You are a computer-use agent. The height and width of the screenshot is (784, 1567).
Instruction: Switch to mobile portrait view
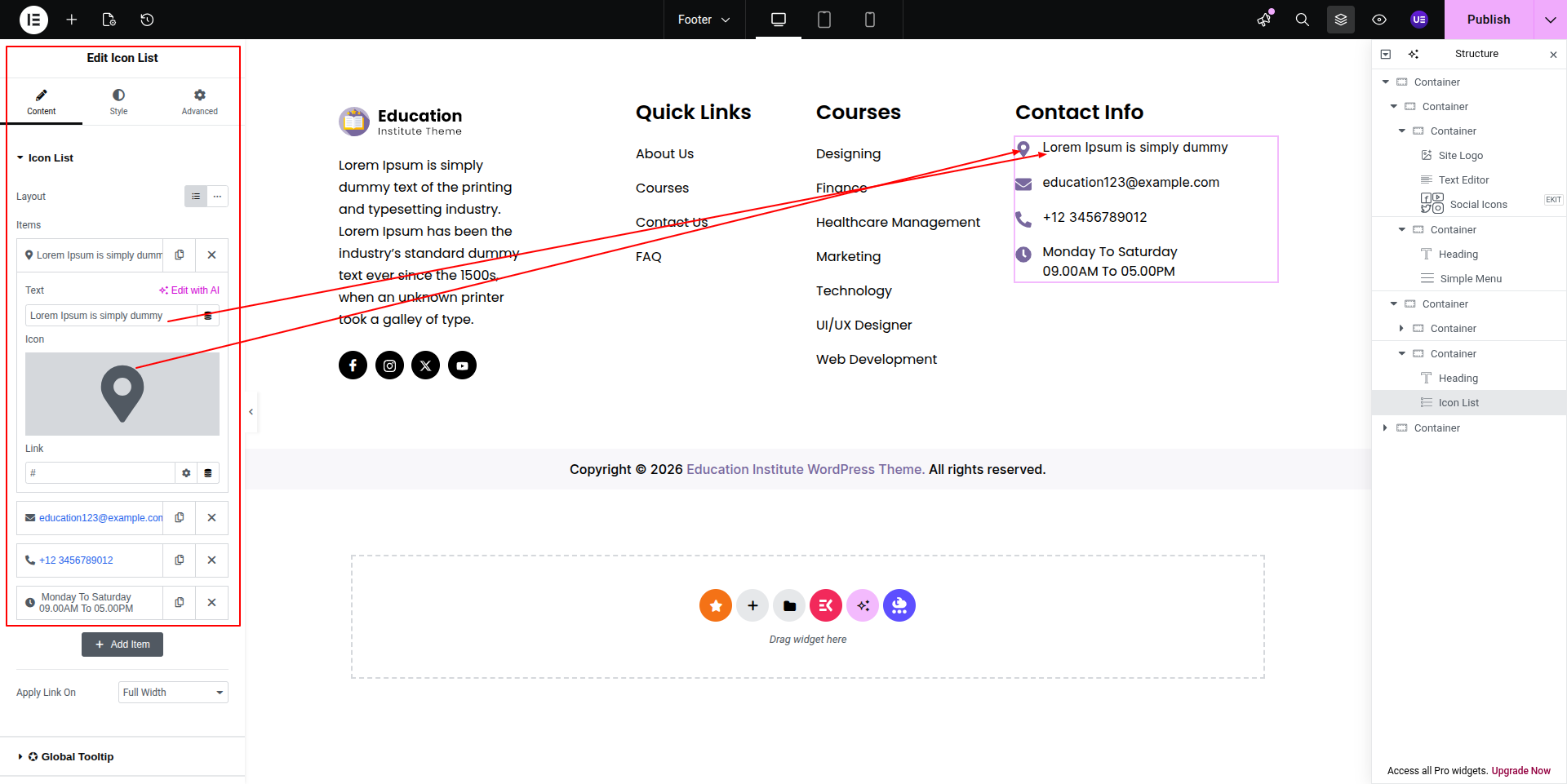tap(869, 20)
